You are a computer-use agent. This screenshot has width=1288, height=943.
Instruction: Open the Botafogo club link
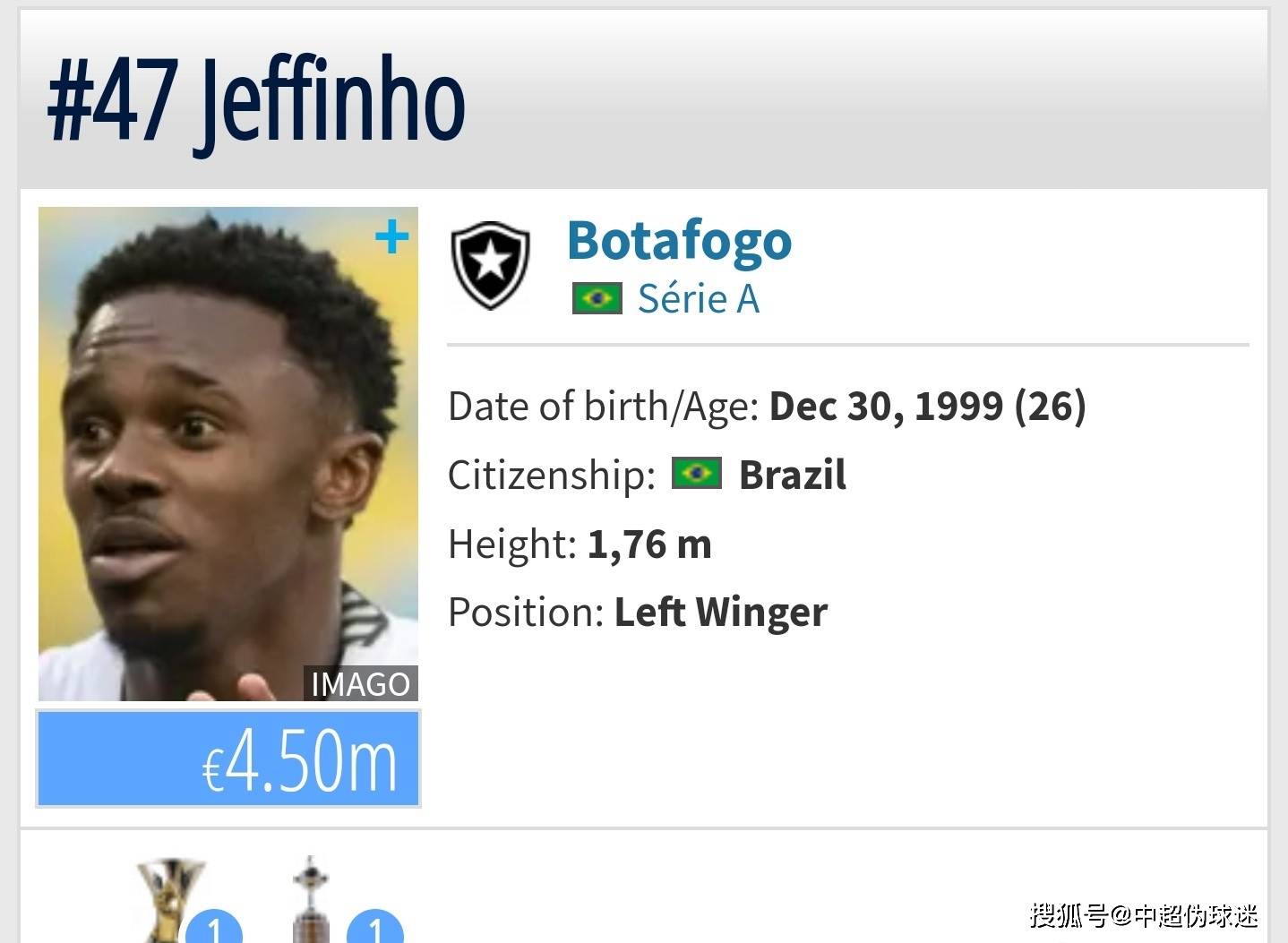click(680, 241)
